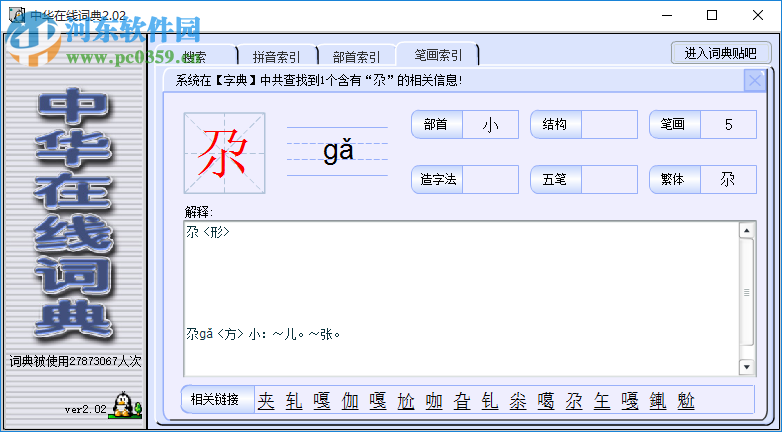Open the related link 噶
This screenshot has width=782, height=432.
click(546, 401)
